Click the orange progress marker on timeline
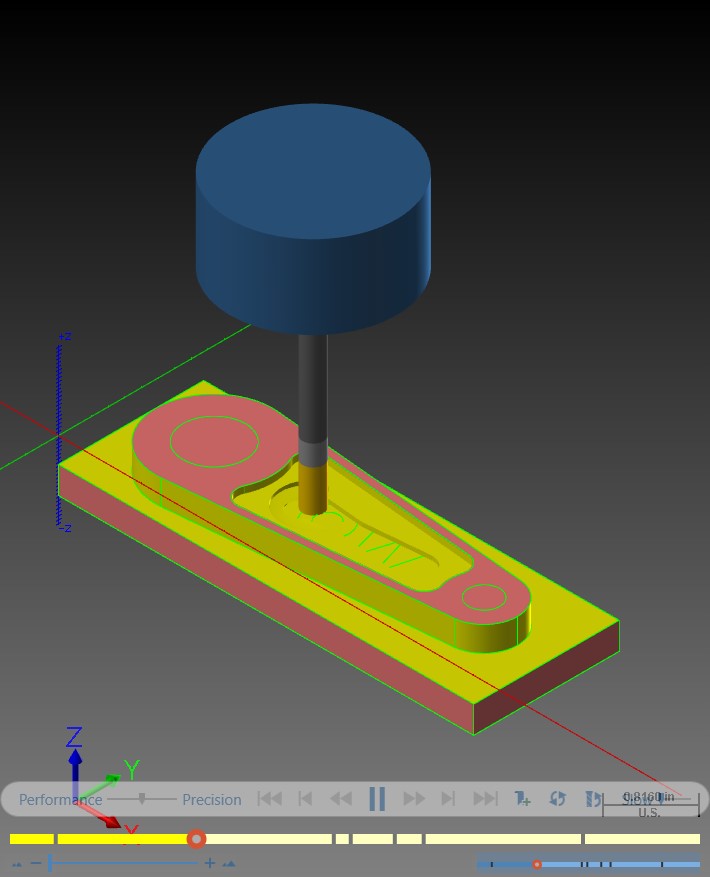Screen dimensions: 710x877 (196, 839)
